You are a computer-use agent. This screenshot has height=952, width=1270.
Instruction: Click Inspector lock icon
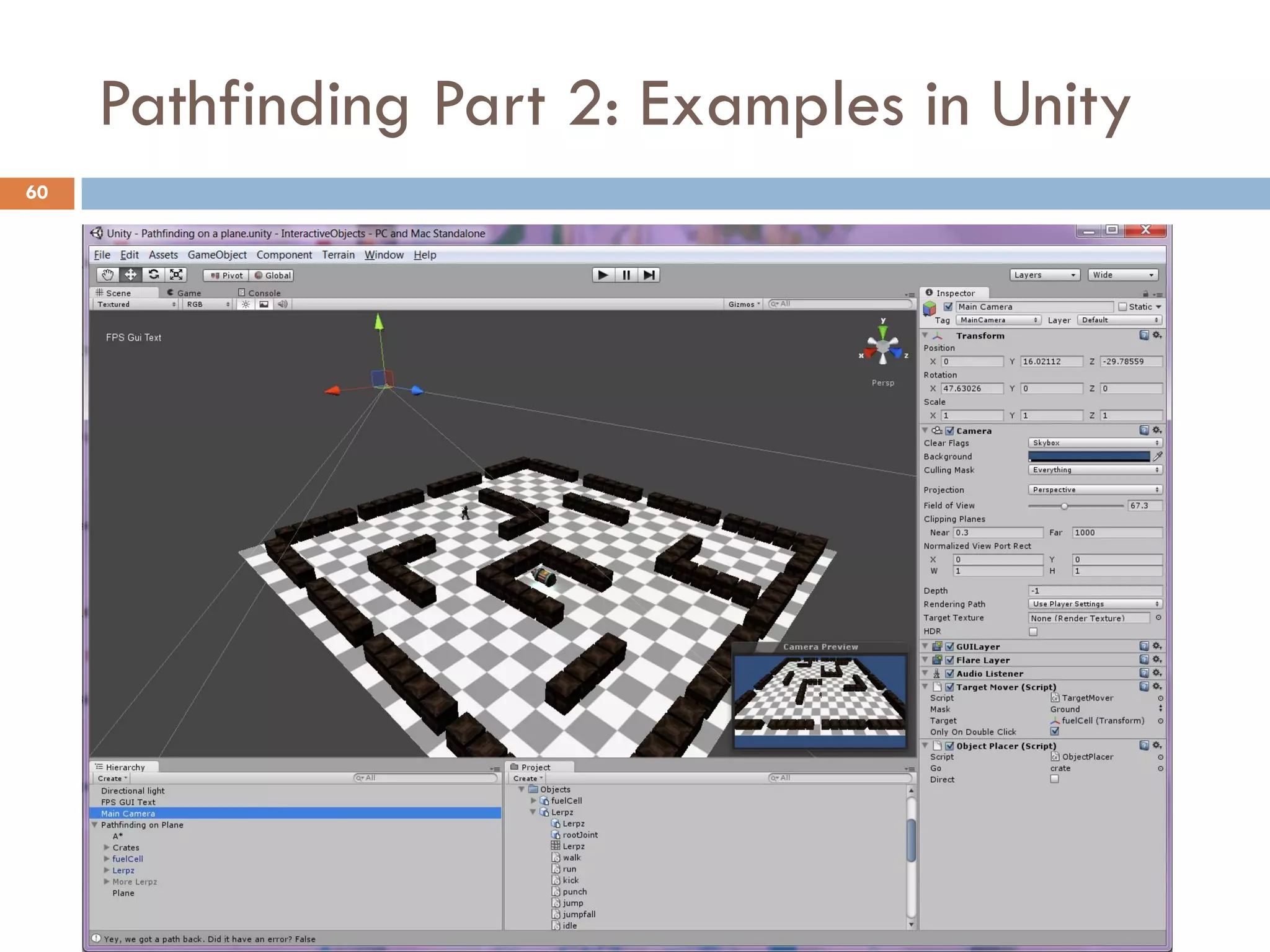tap(1145, 294)
